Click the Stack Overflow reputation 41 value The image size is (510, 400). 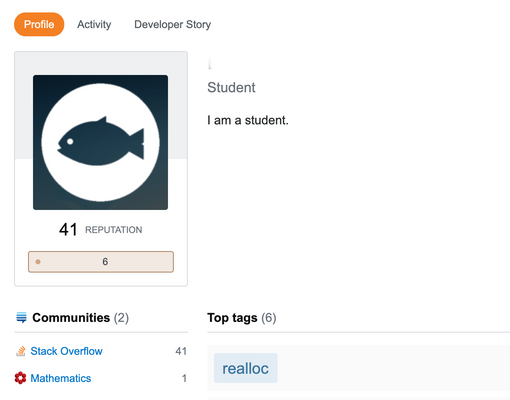181,351
